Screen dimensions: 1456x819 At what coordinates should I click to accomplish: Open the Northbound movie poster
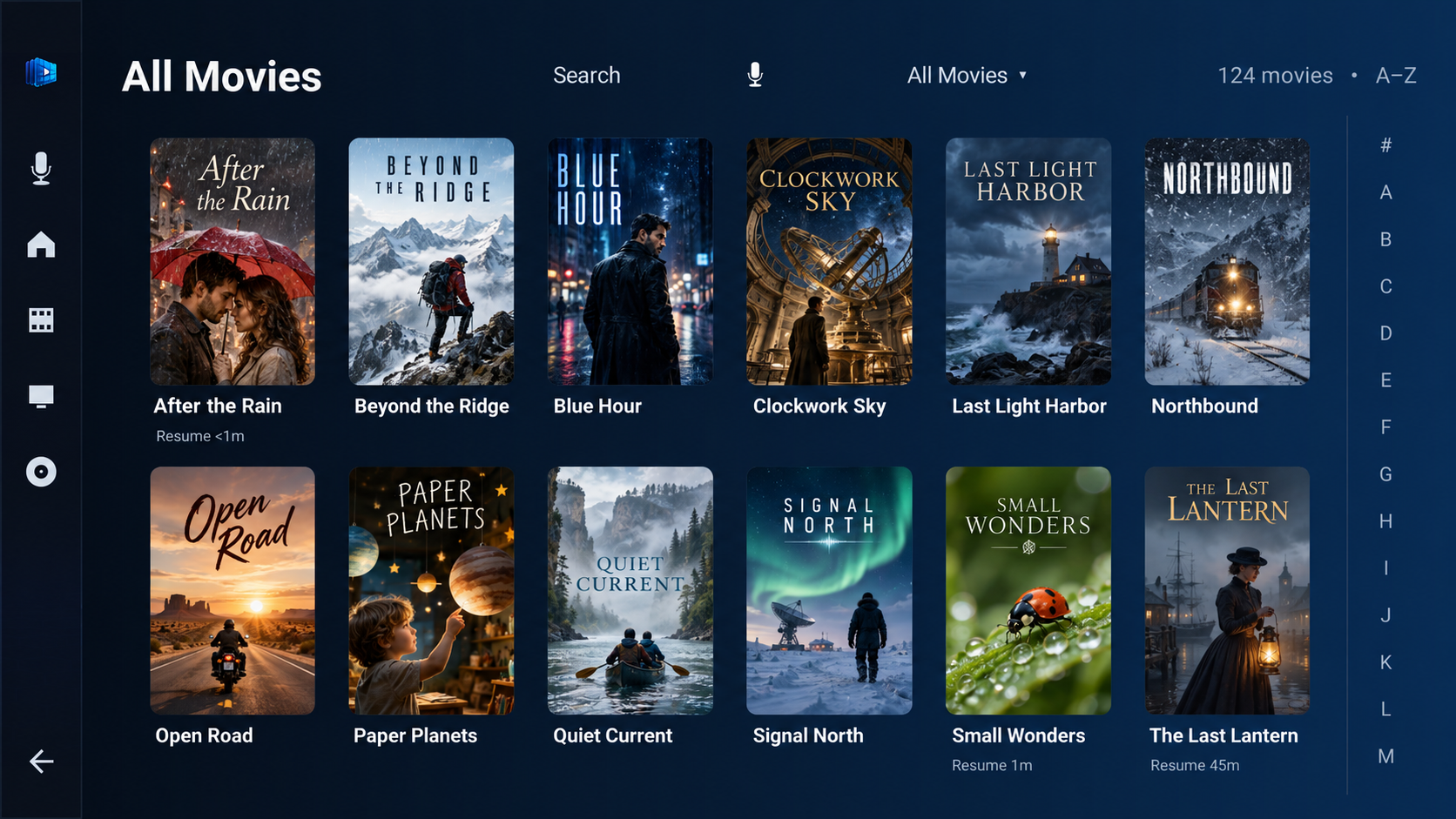(1227, 261)
